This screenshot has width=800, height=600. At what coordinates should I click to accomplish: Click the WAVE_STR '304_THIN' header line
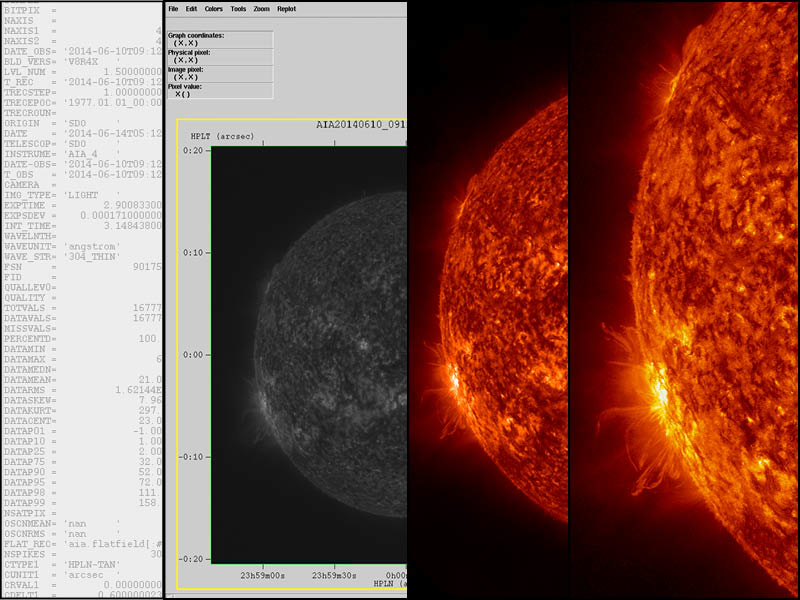tap(80, 257)
